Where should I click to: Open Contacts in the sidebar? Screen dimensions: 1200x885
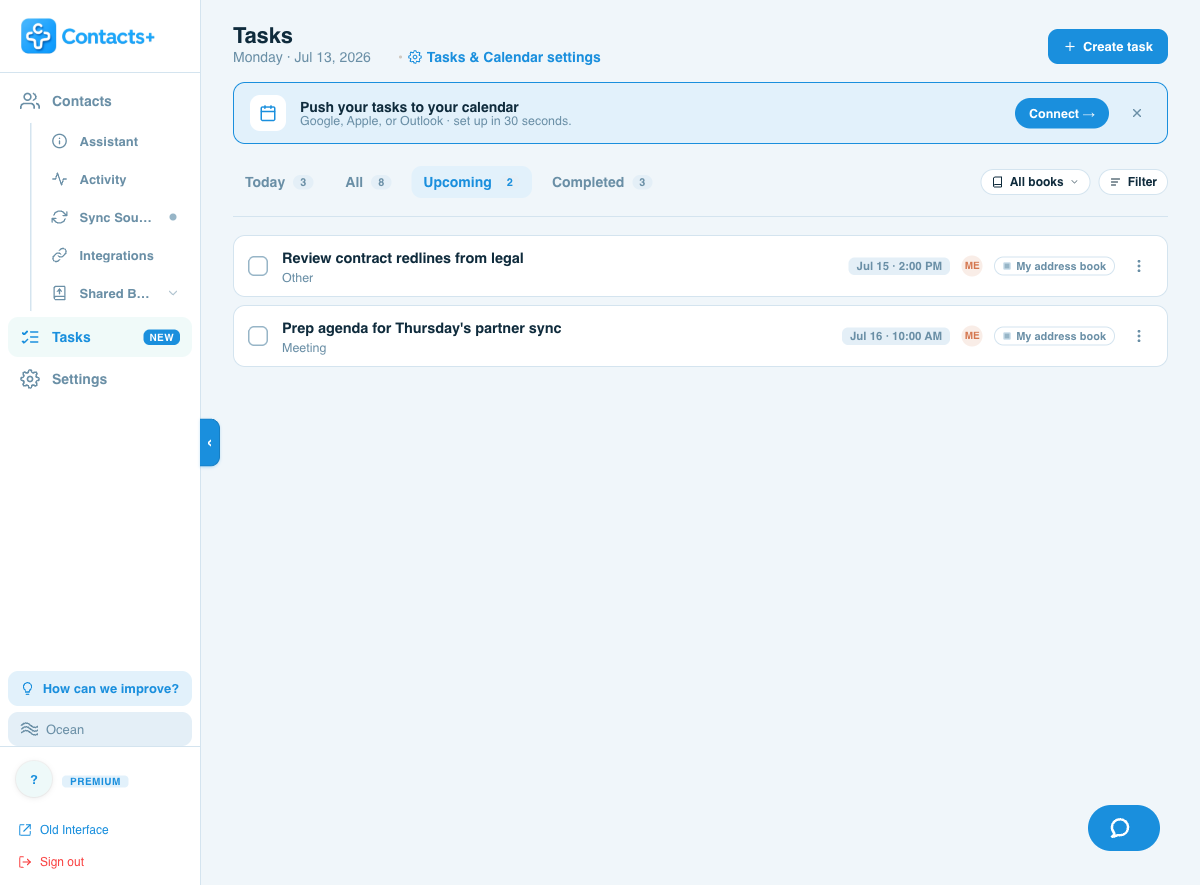click(x=100, y=101)
